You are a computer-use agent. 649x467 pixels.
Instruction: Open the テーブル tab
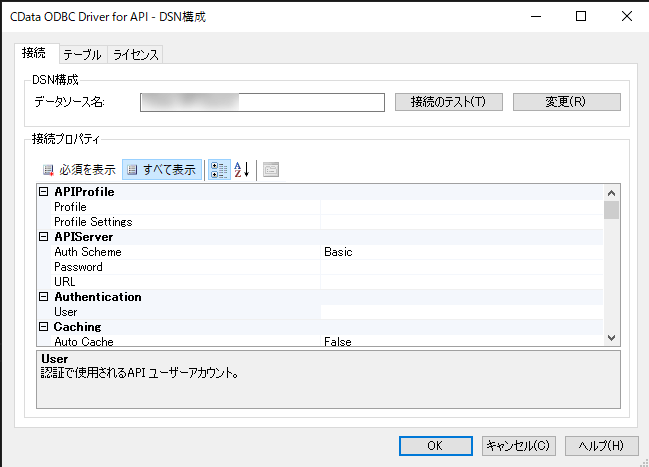point(82,55)
